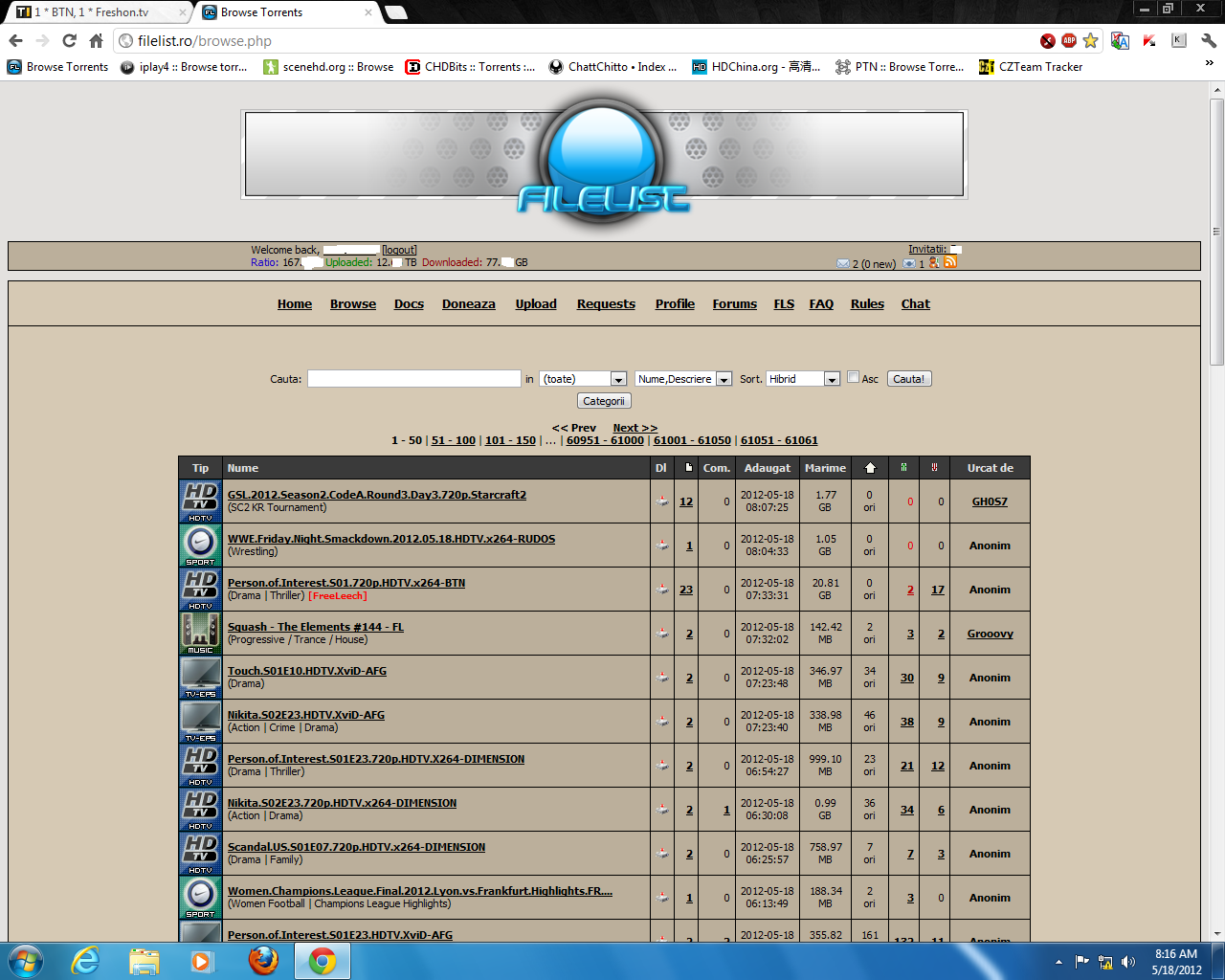The height and width of the screenshot is (980, 1225).
Task: Go to the browser home page
Action: [96, 40]
